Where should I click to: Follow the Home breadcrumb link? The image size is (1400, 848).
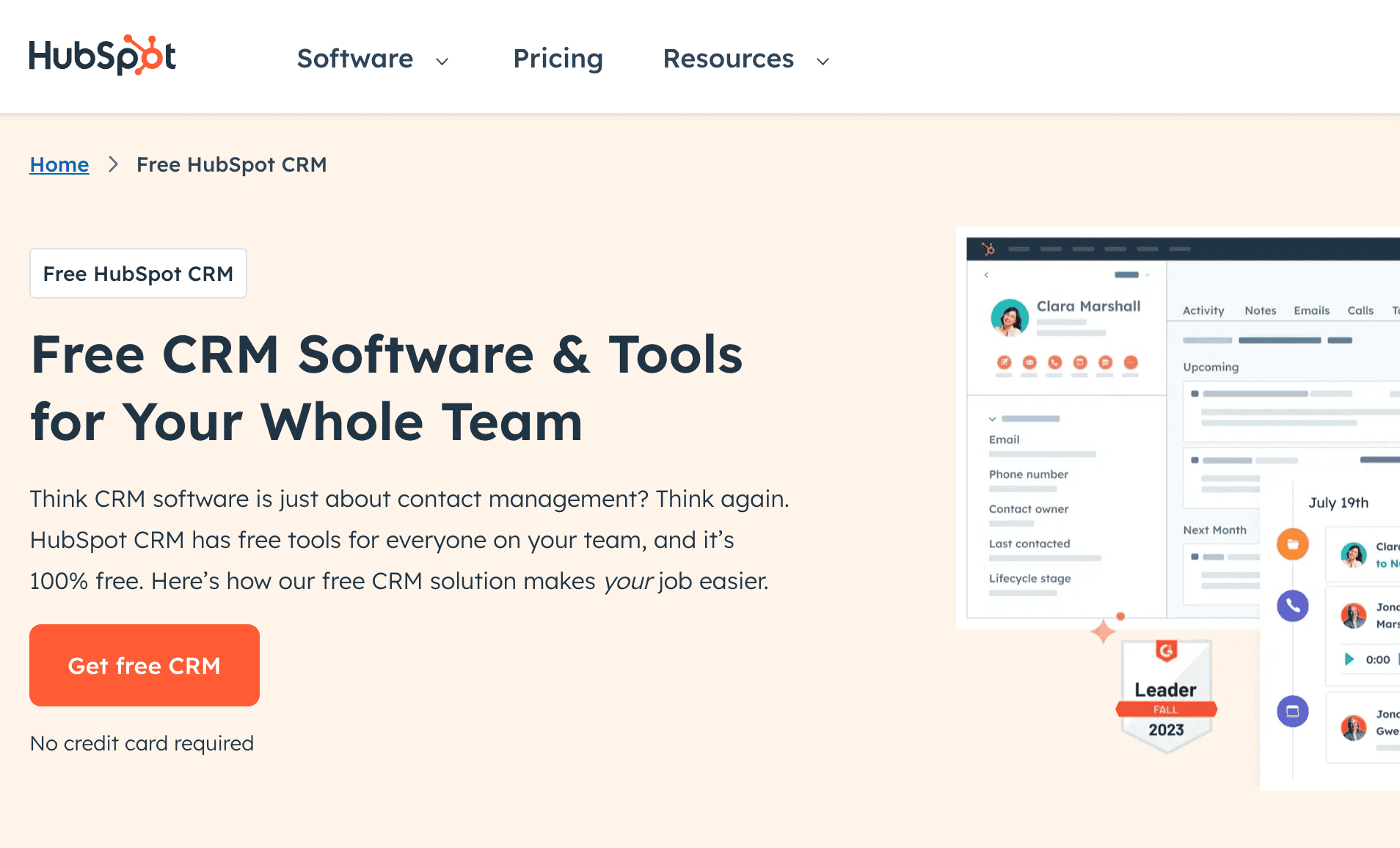coord(59,164)
